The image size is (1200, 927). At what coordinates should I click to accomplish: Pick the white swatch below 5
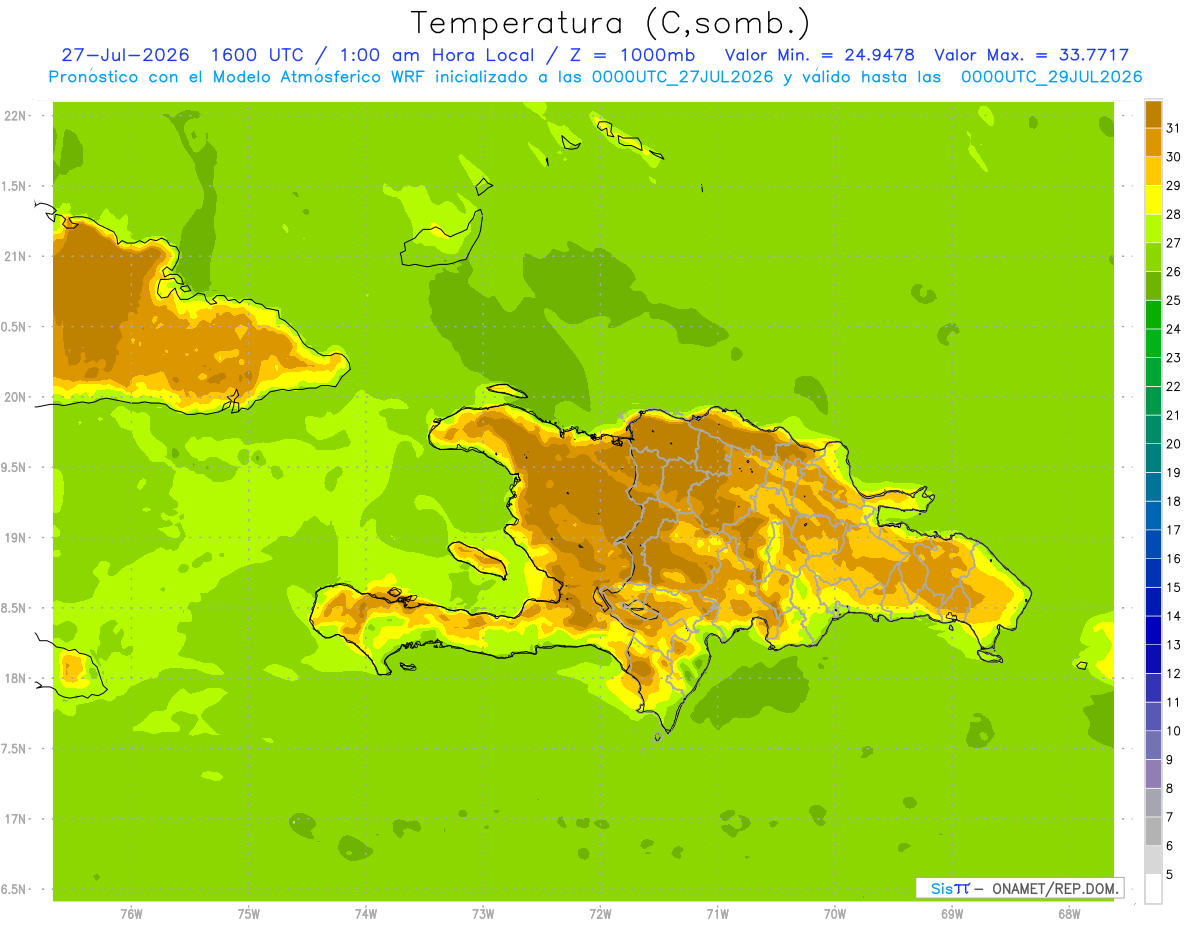click(1153, 889)
